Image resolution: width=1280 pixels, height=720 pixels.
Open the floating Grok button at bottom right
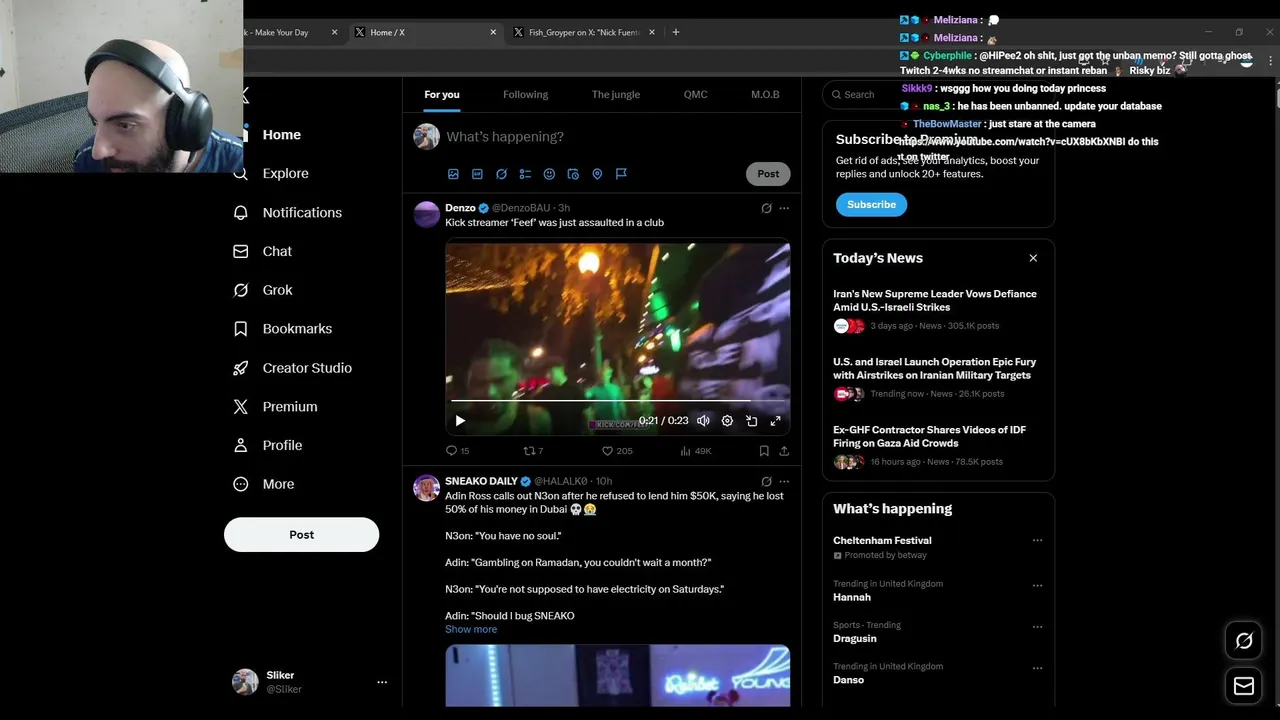pyautogui.click(x=1244, y=641)
